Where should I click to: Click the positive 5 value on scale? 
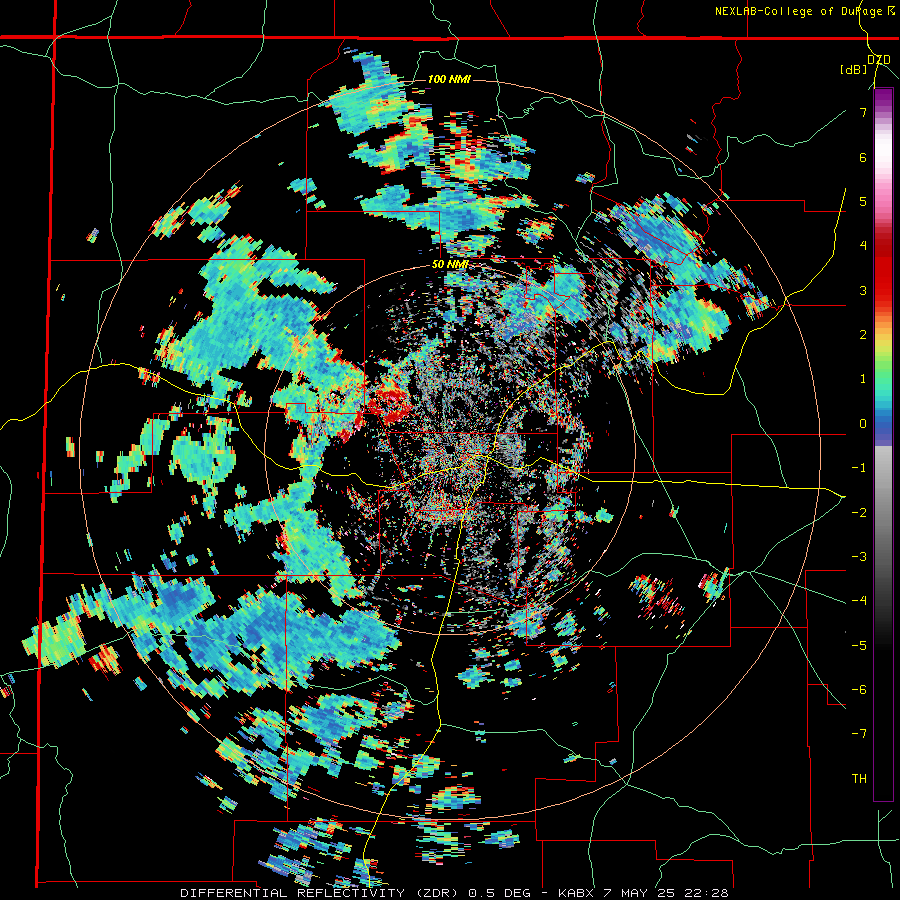coord(863,201)
